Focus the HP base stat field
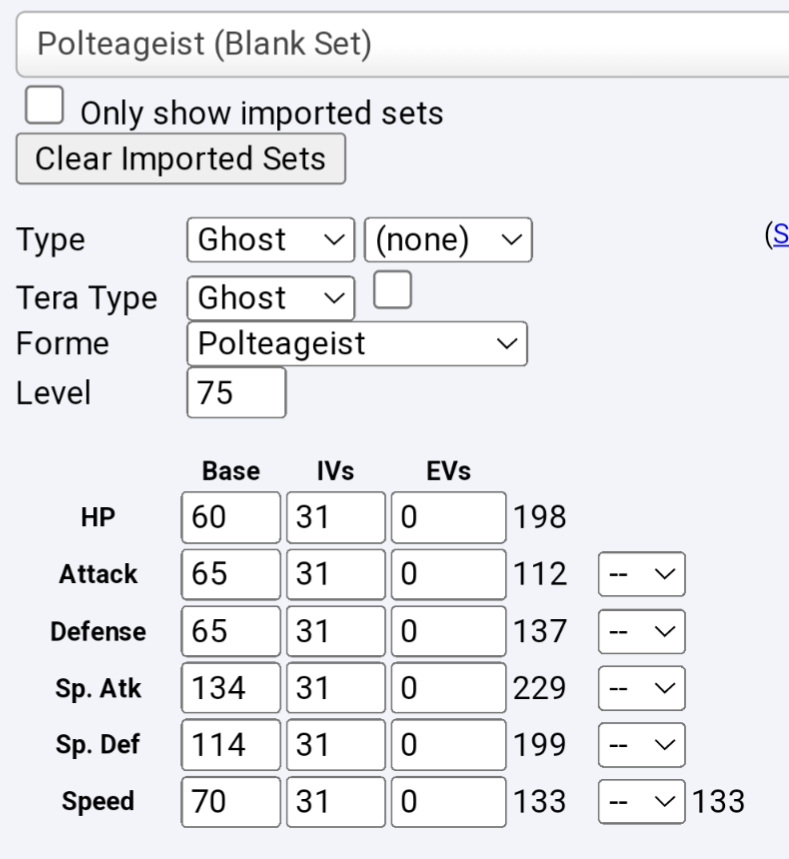 tap(231, 517)
